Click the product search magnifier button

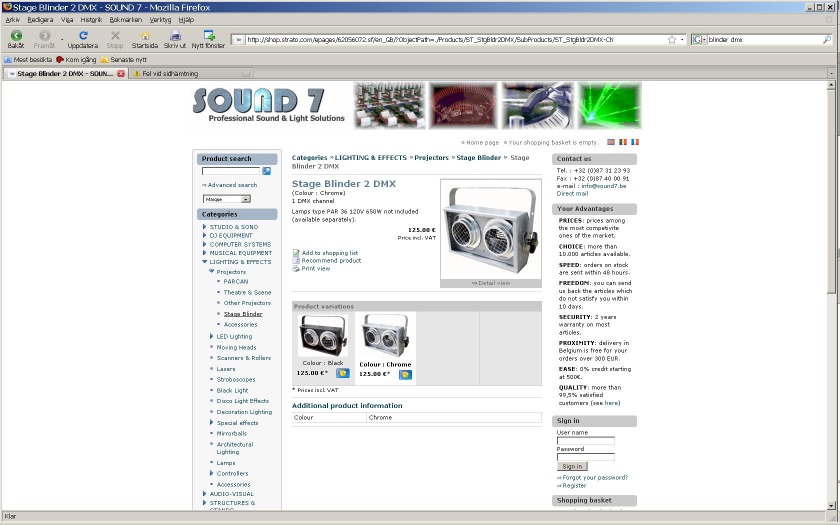click(266, 171)
